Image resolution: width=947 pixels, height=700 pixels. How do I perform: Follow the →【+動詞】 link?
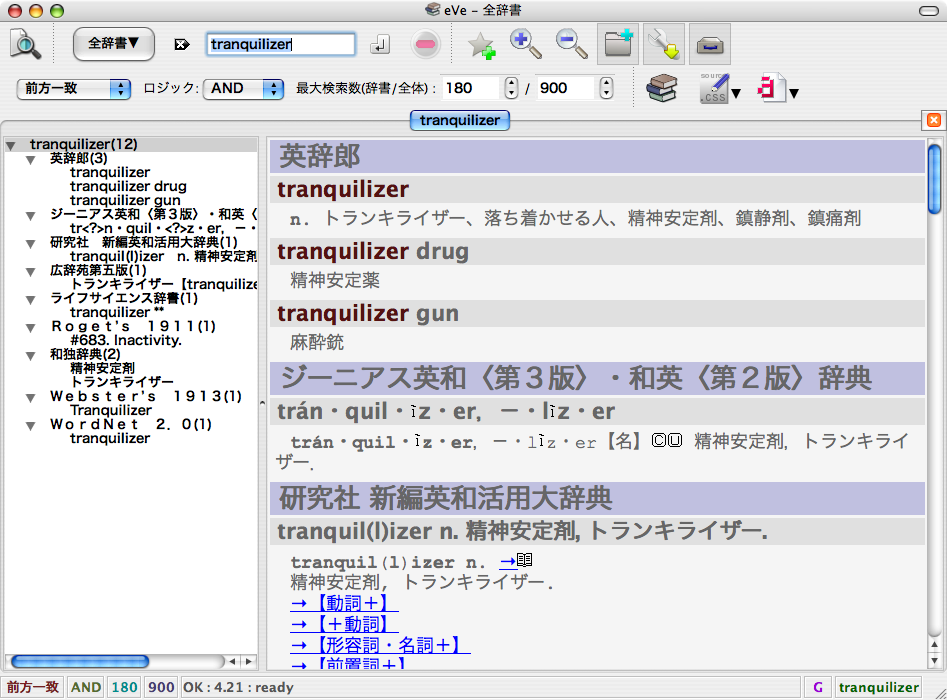[x=344, y=624]
